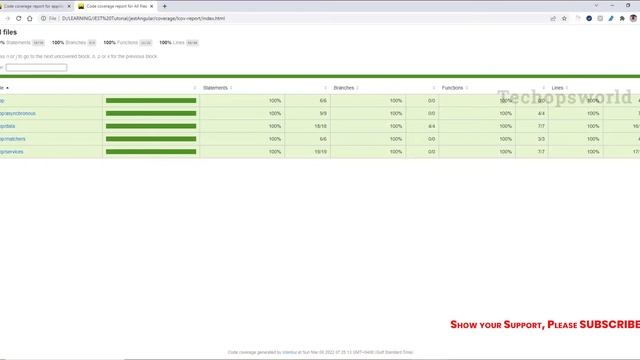Viewport: 640px width, 360px height.
Task: Open the 'app' folder link in first row
Action: pos(2,101)
